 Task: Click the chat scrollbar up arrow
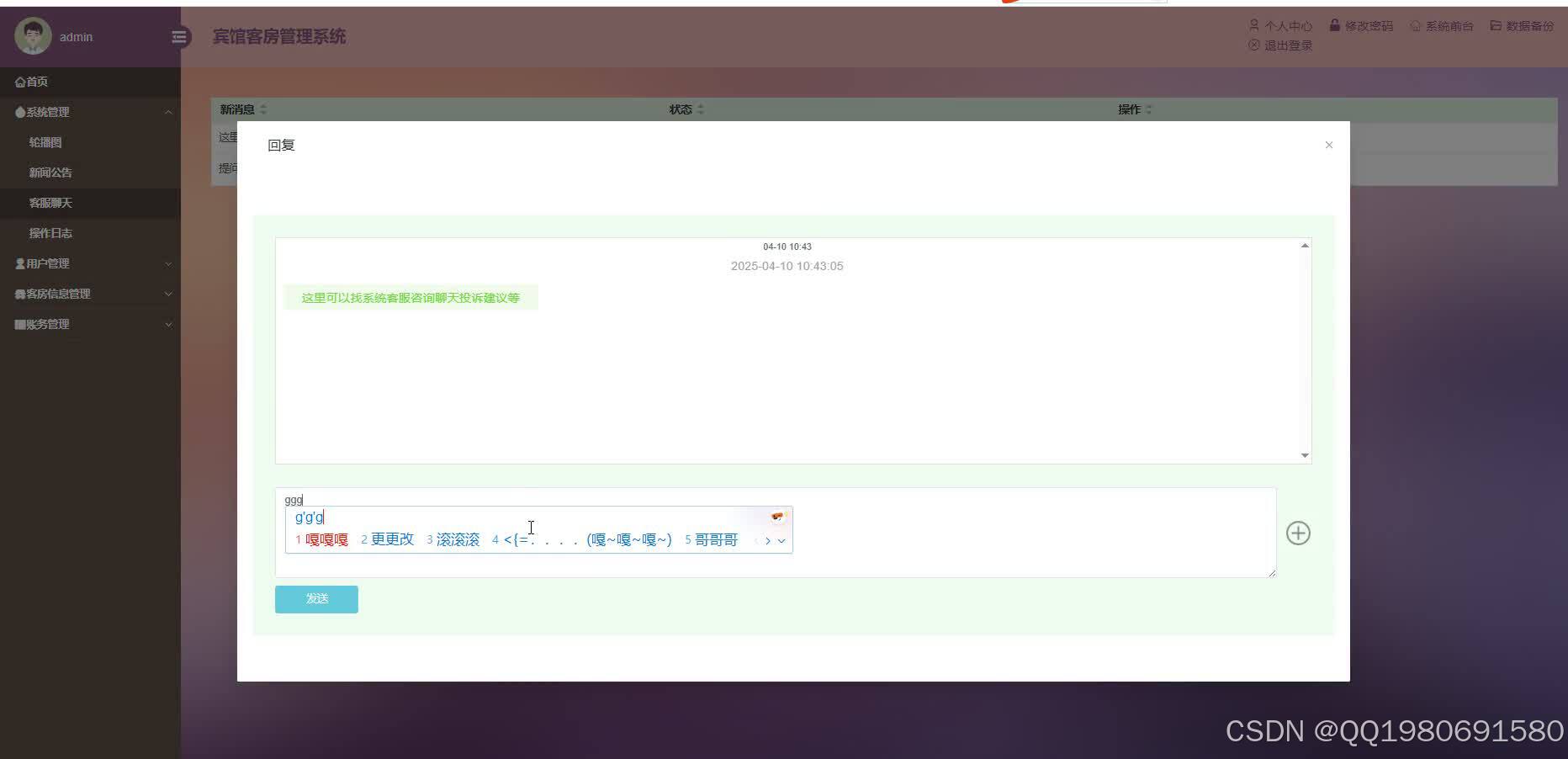1305,246
